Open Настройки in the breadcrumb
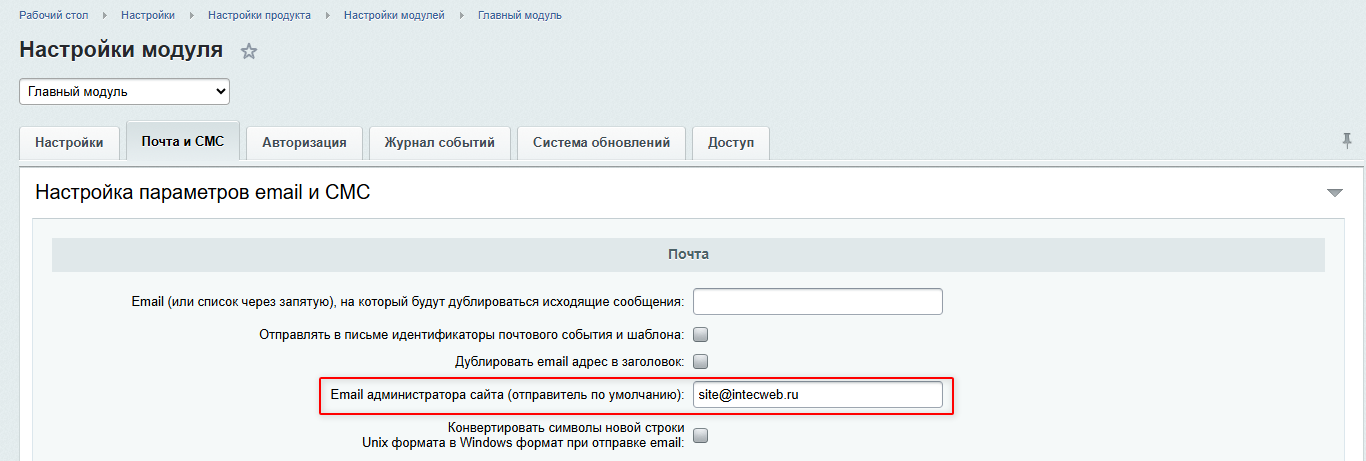The height and width of the screenshot is (461, 1366). point(148,15)
